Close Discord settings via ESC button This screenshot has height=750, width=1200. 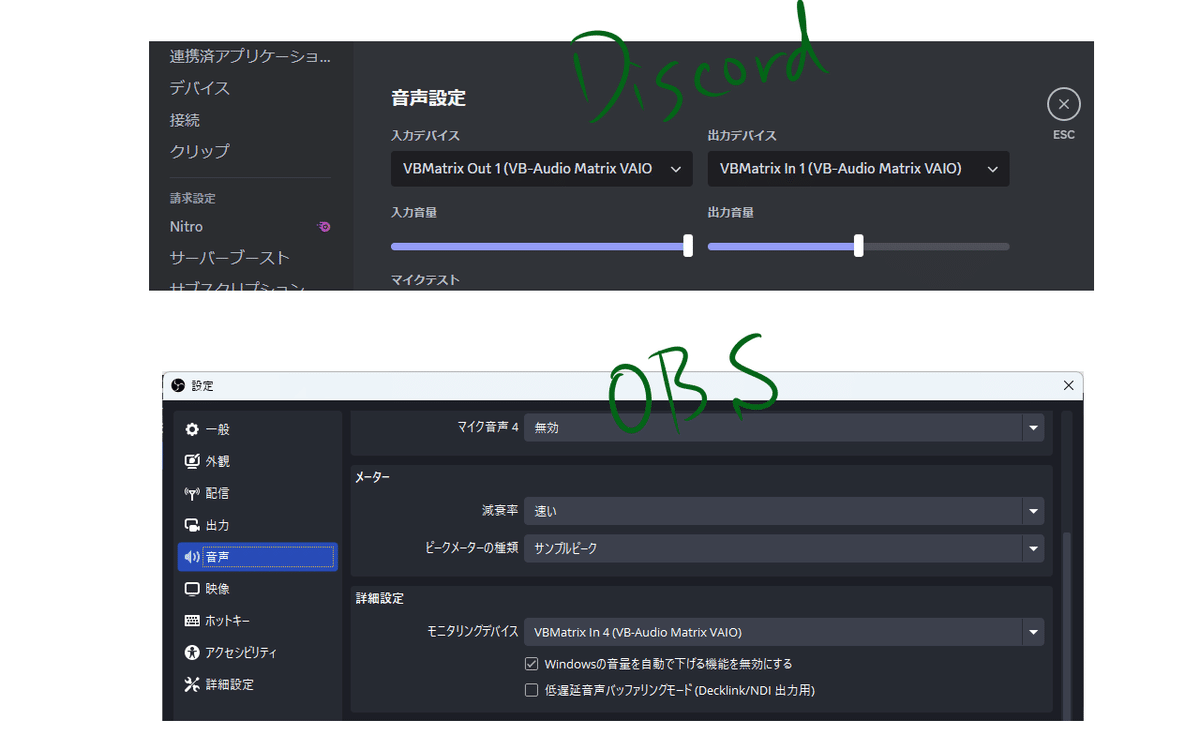coord(1063,103)
